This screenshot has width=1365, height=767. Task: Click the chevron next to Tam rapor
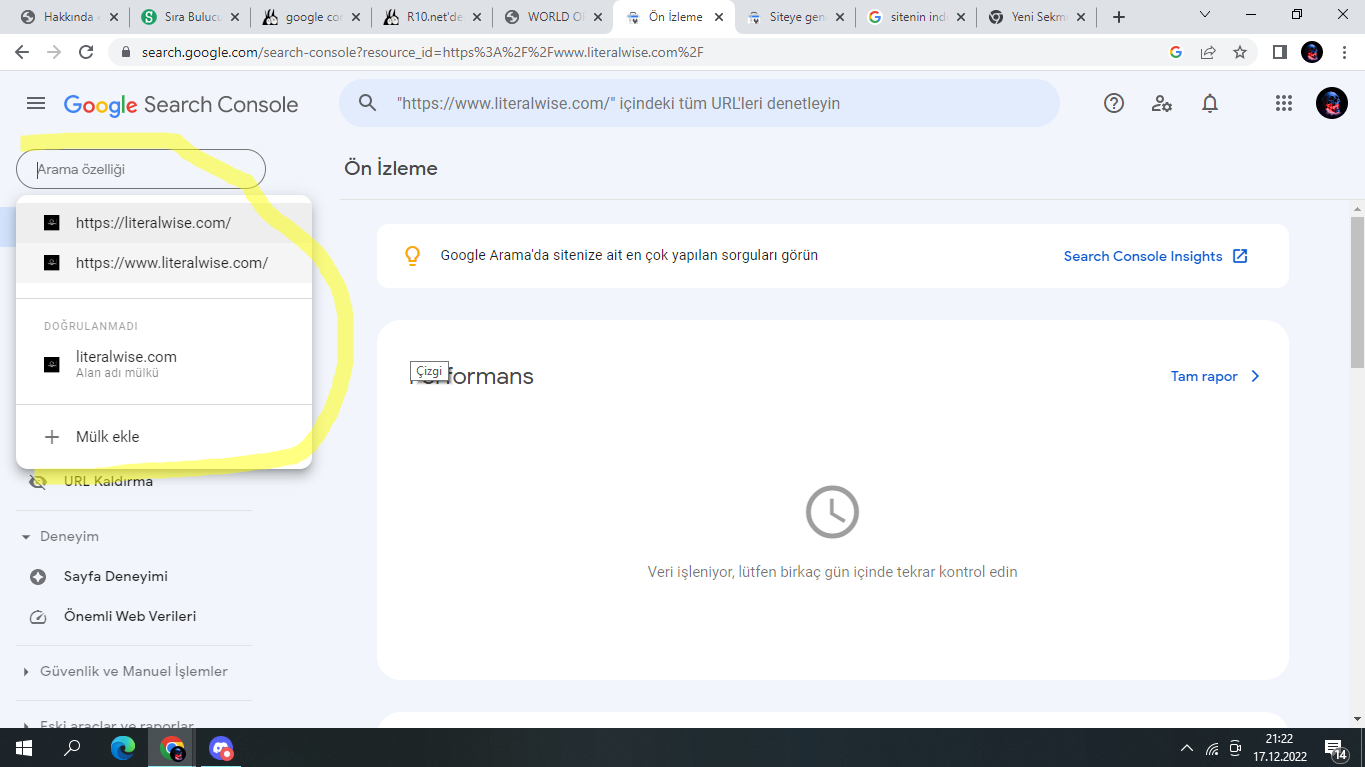(1255, 377)
